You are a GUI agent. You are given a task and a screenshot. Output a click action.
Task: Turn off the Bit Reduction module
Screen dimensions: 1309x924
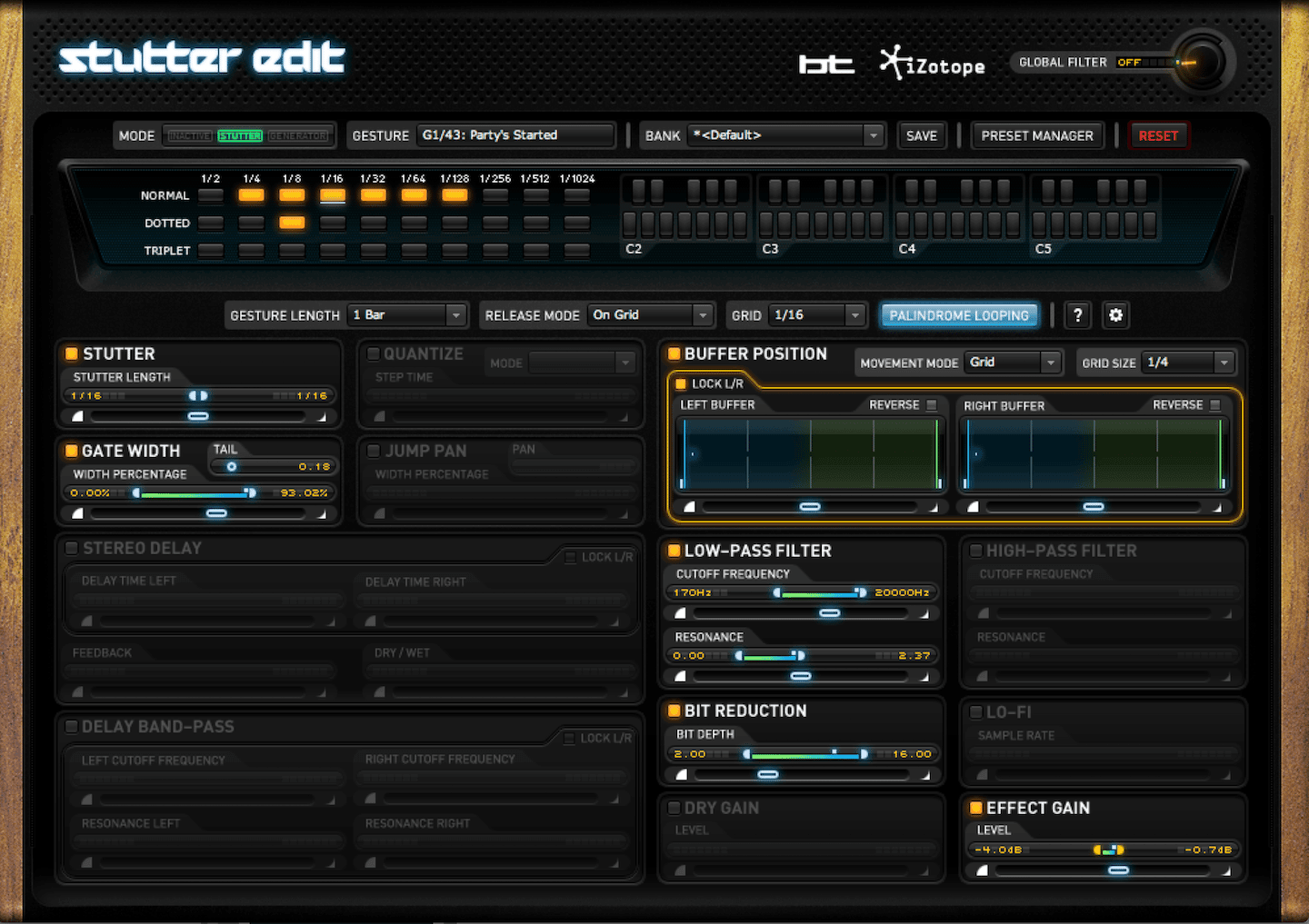(x=674, y=710)
